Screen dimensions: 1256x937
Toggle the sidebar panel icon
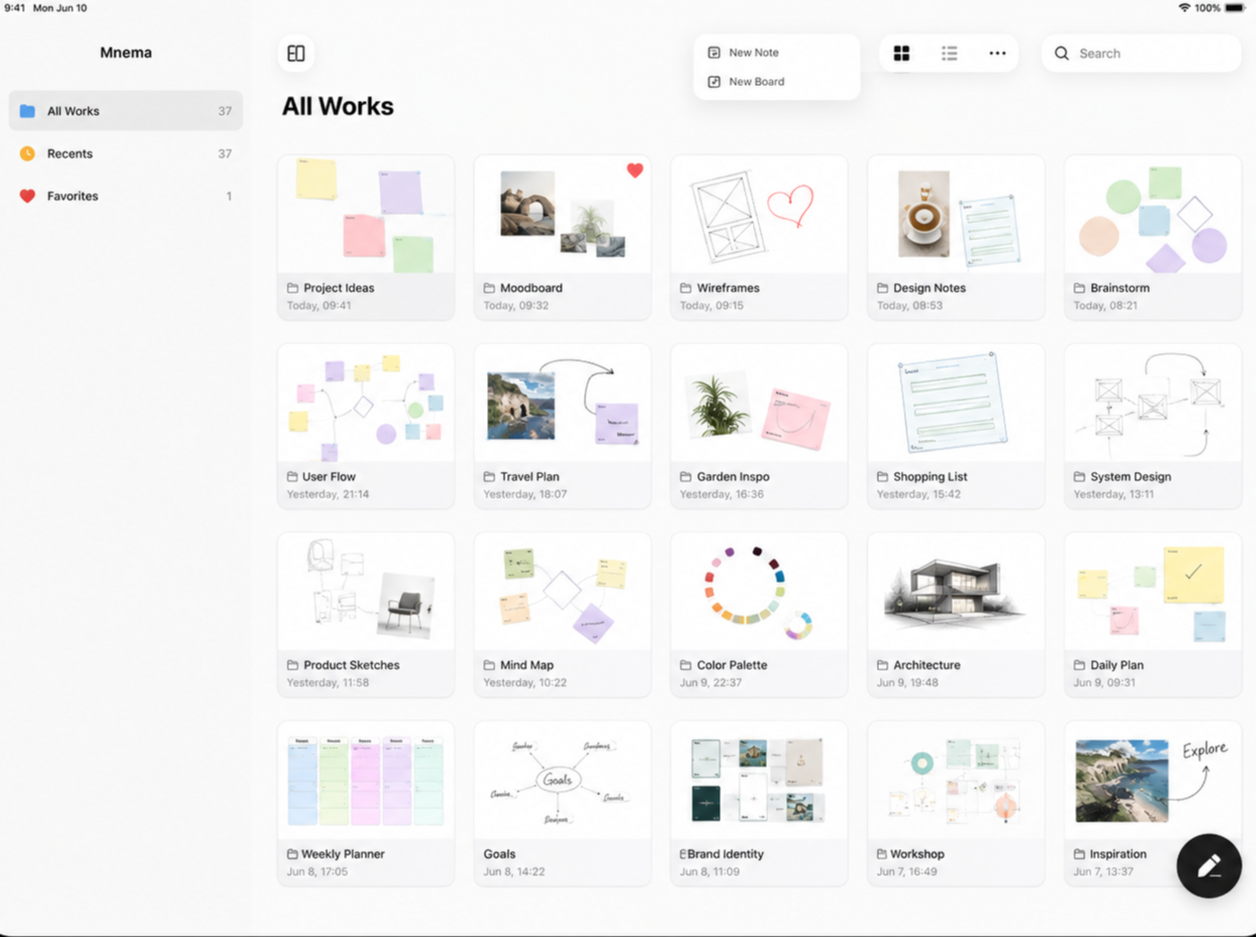pos(296,53)
